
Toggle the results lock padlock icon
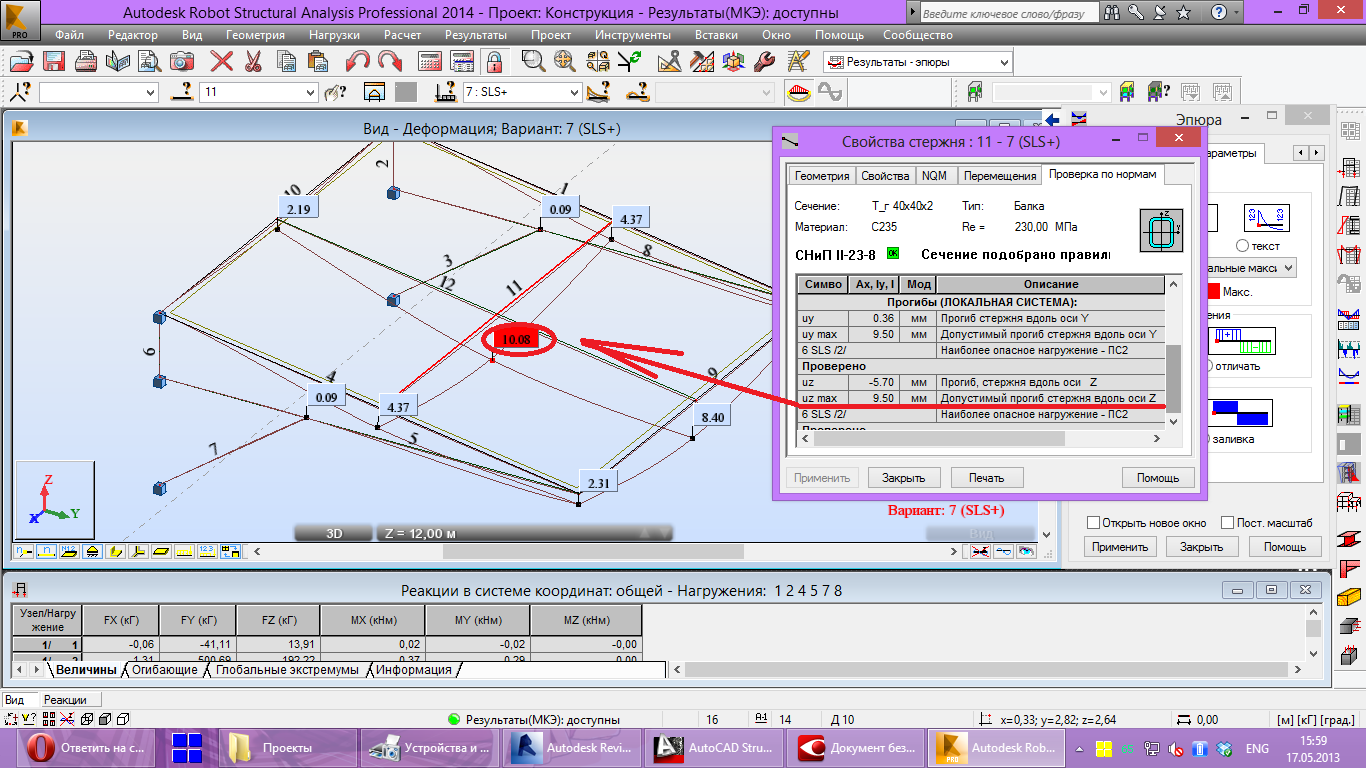[x=494, y=61]
